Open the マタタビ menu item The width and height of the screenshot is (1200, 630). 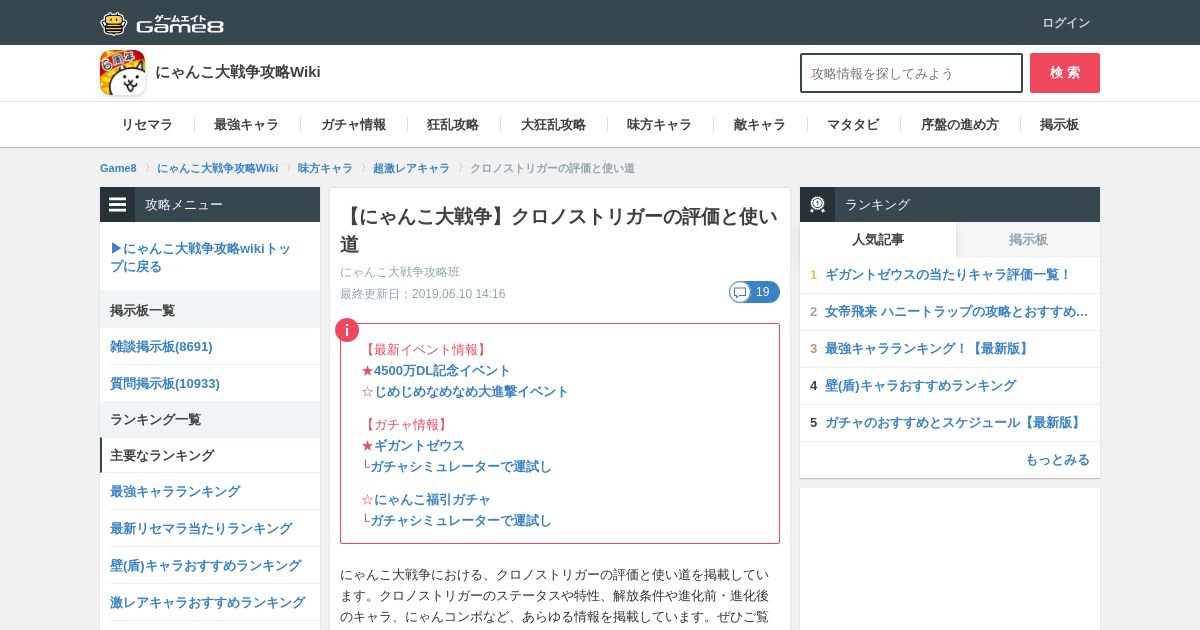853,125
